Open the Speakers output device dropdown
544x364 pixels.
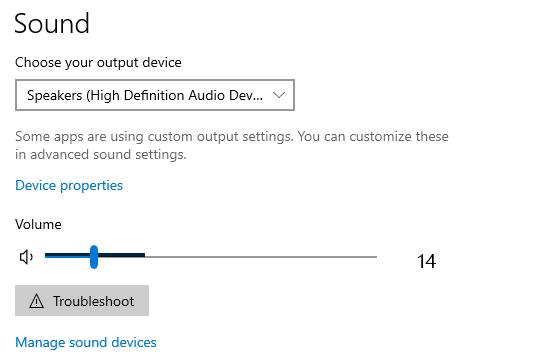click(x=155, y=95)
